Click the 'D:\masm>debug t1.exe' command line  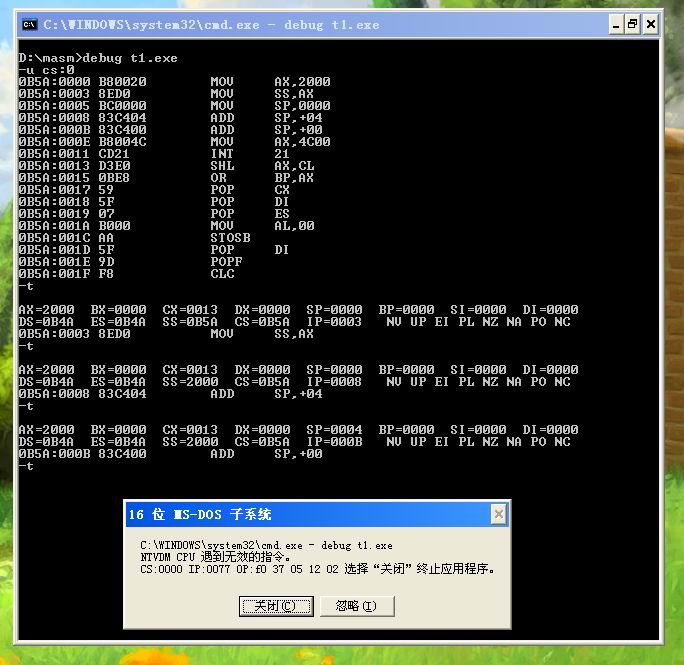coord(98,58)
